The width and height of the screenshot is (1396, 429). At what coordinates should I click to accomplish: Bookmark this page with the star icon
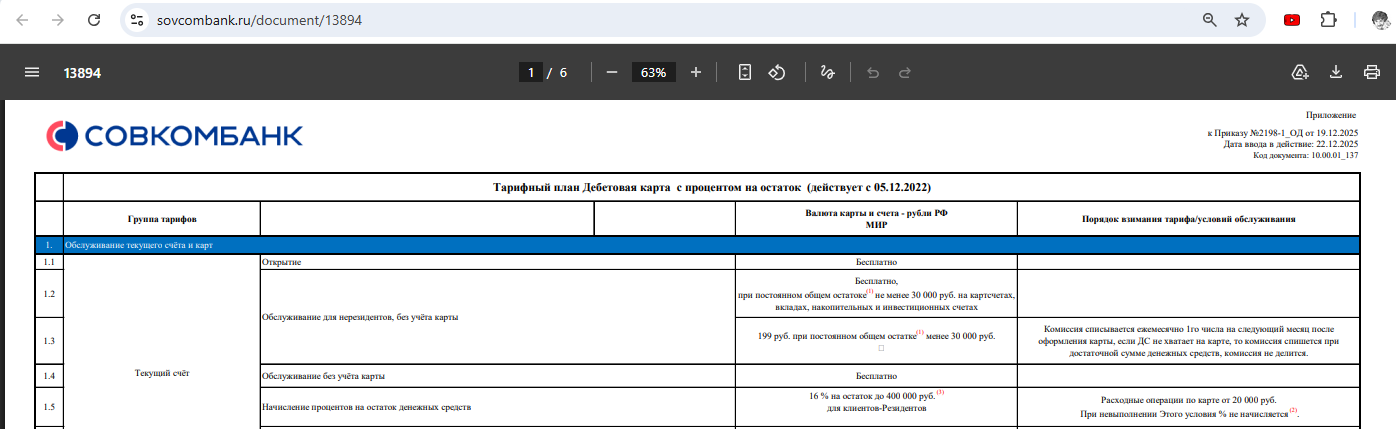[1241, 20]
